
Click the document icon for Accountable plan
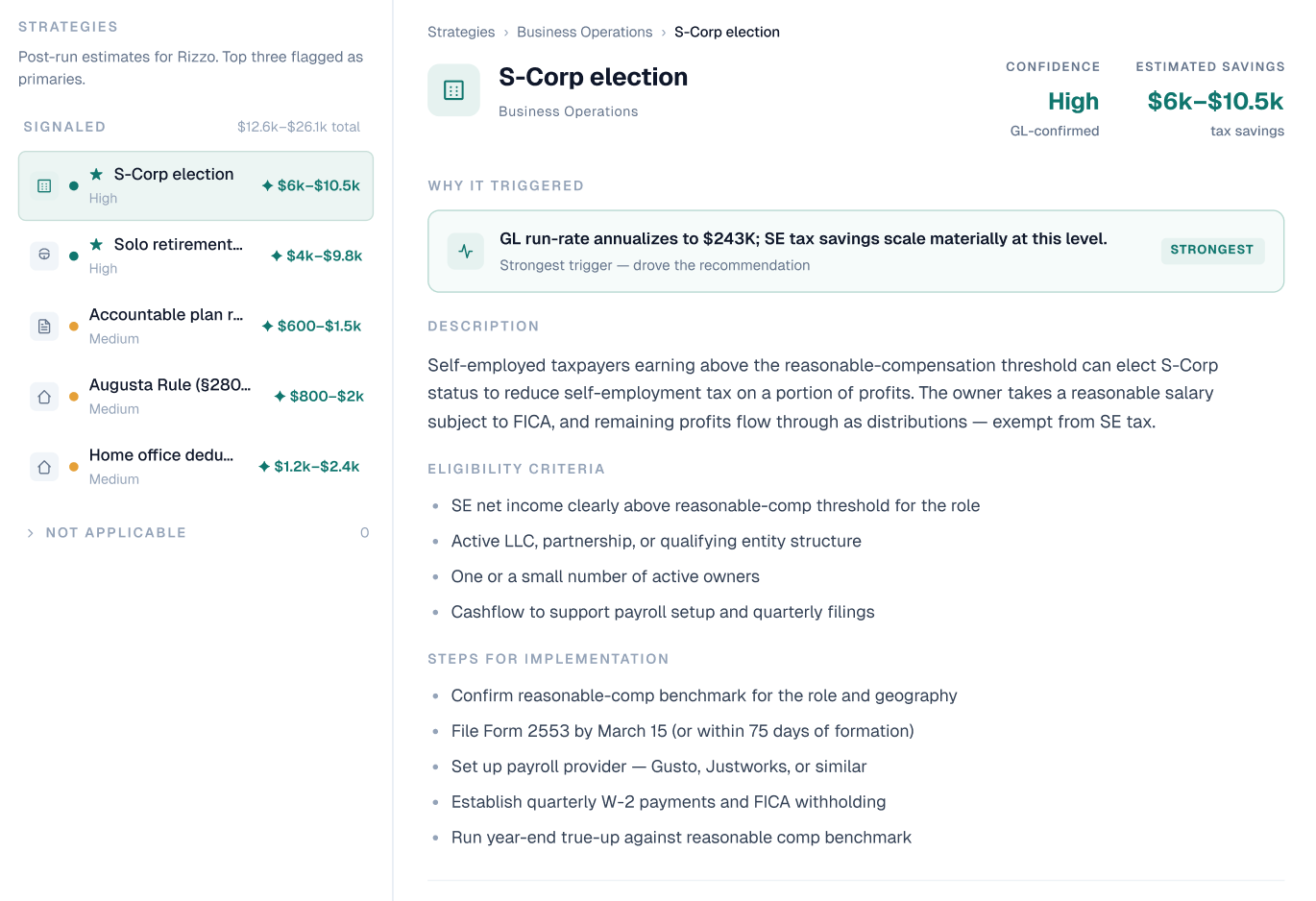pos(43,326)
